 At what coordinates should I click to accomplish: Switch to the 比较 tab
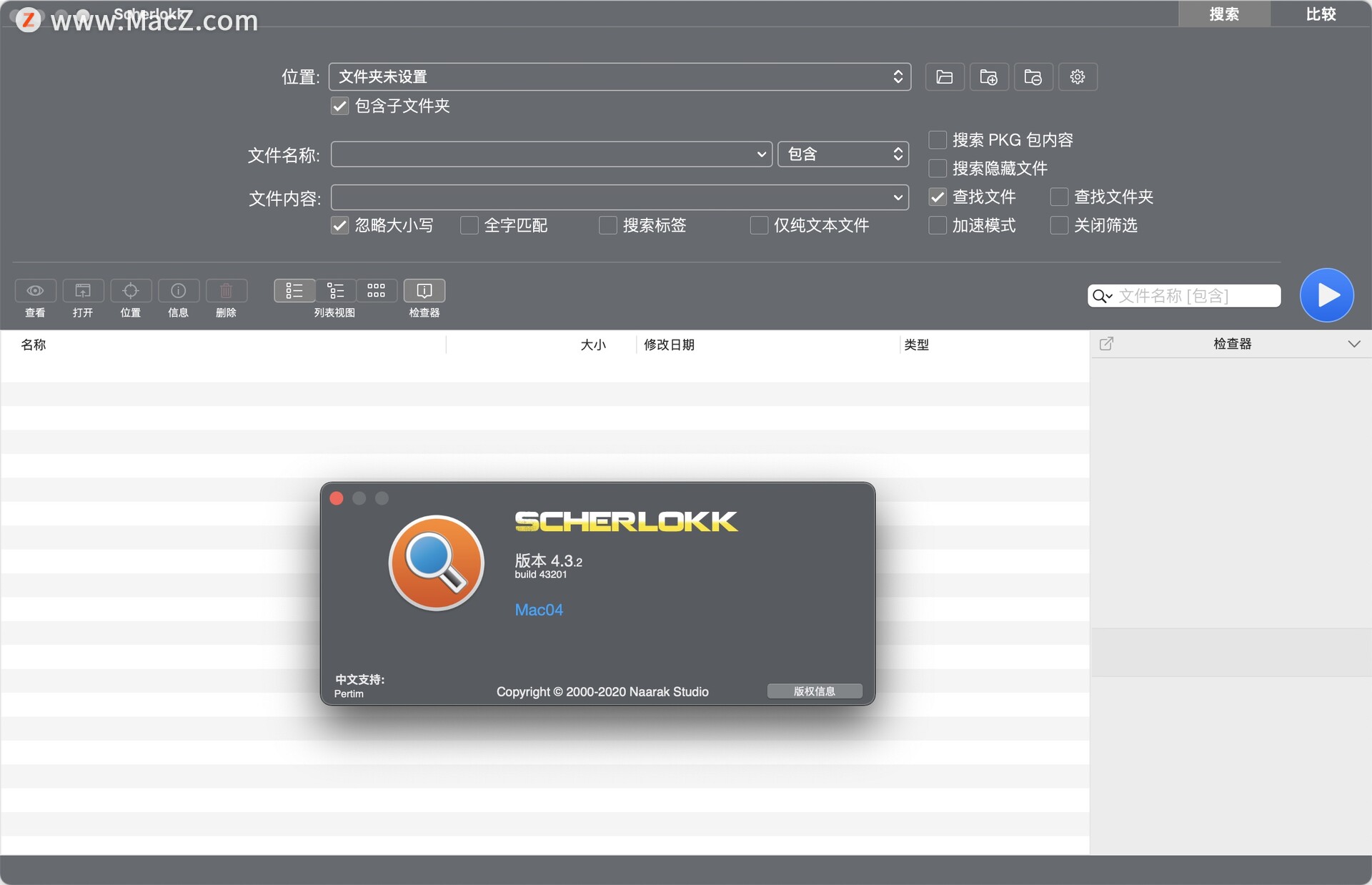[x=1320, y=14]
